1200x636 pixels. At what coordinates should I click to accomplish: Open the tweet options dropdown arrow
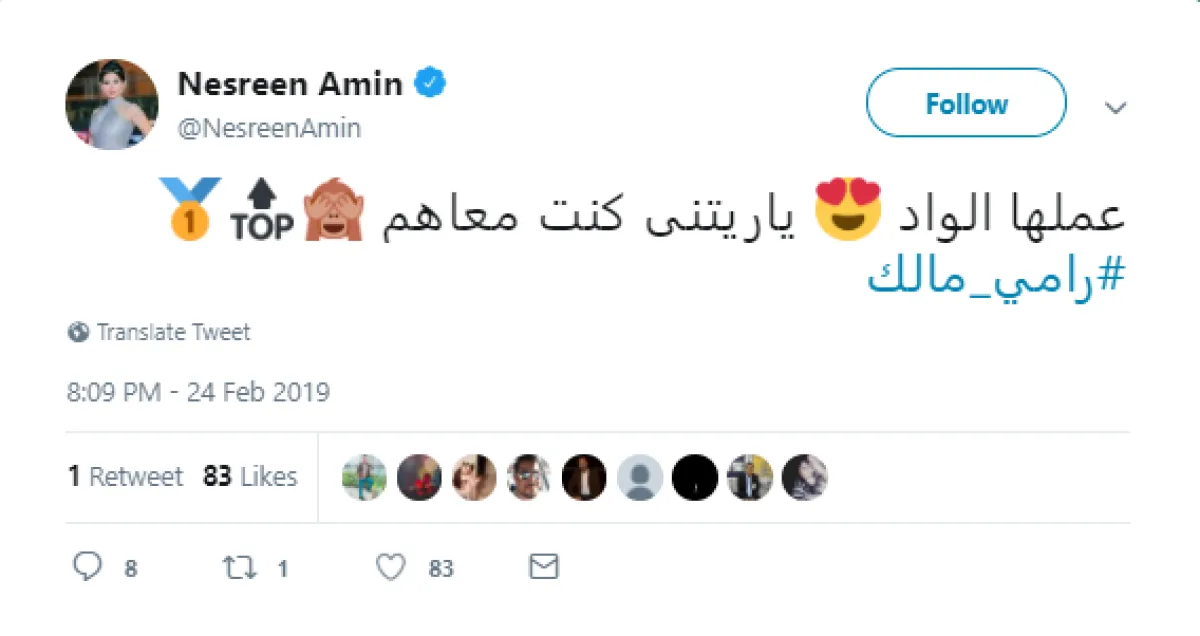click(x=1116, y=107)
